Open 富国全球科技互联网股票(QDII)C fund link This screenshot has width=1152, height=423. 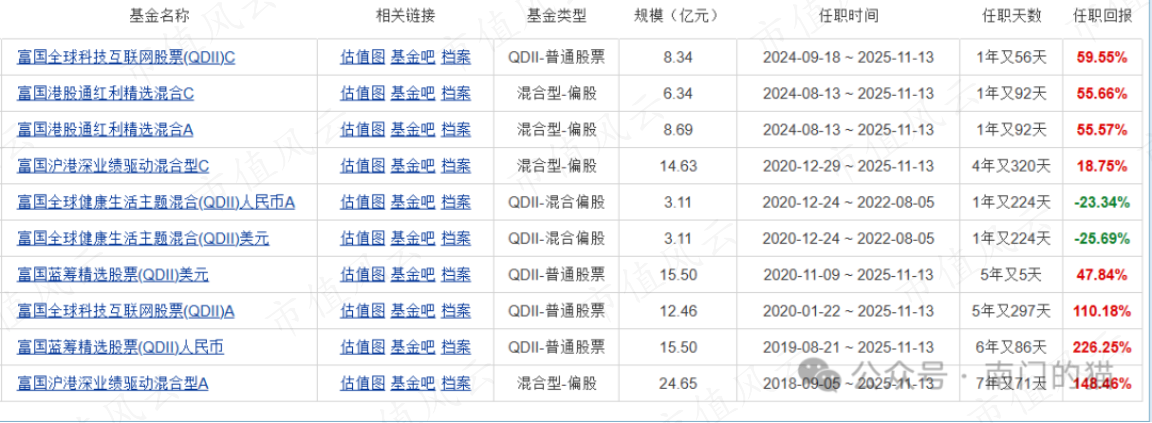coord(126,57)
